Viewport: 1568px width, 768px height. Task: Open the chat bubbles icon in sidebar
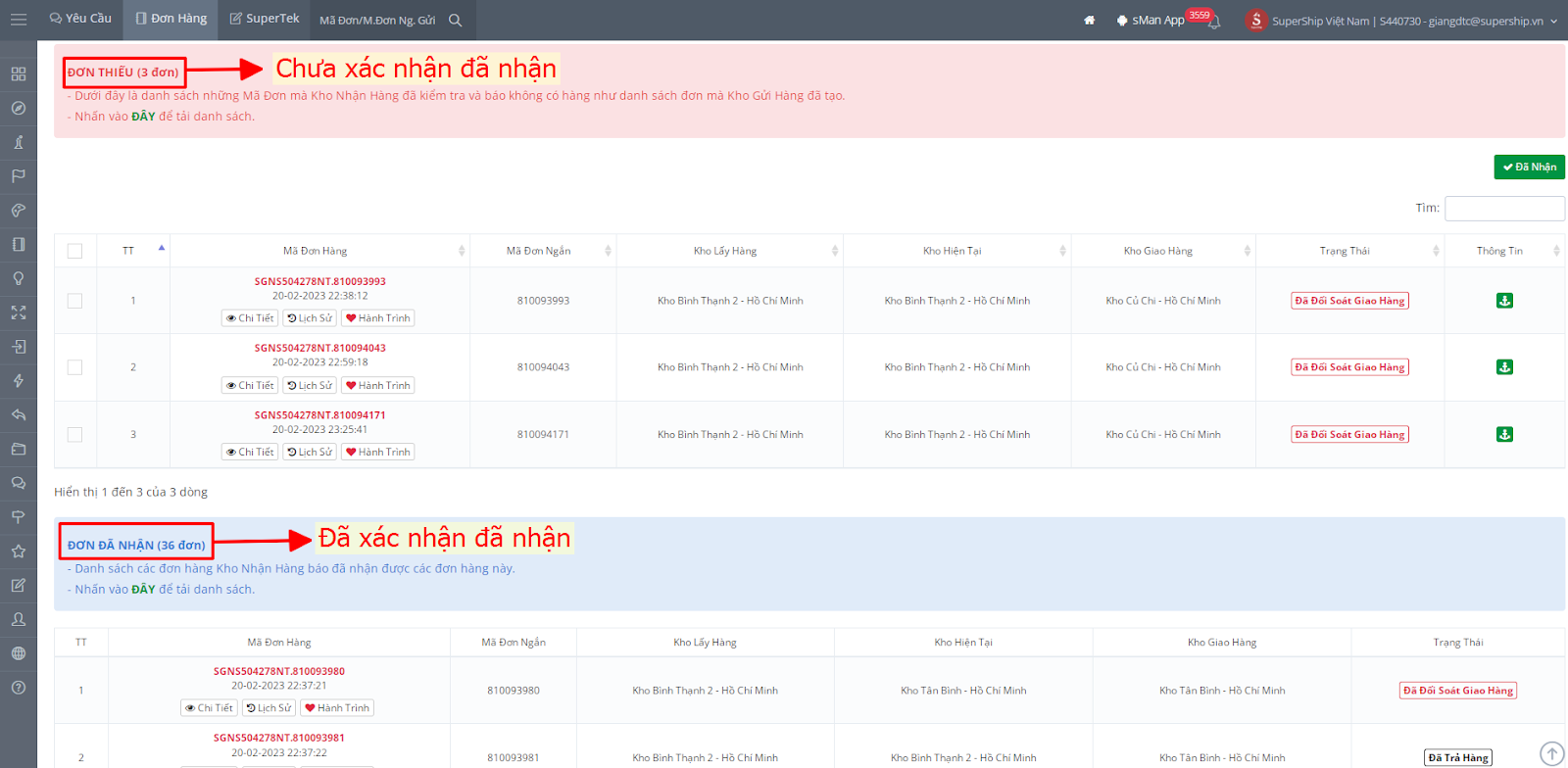click(19, 483)
